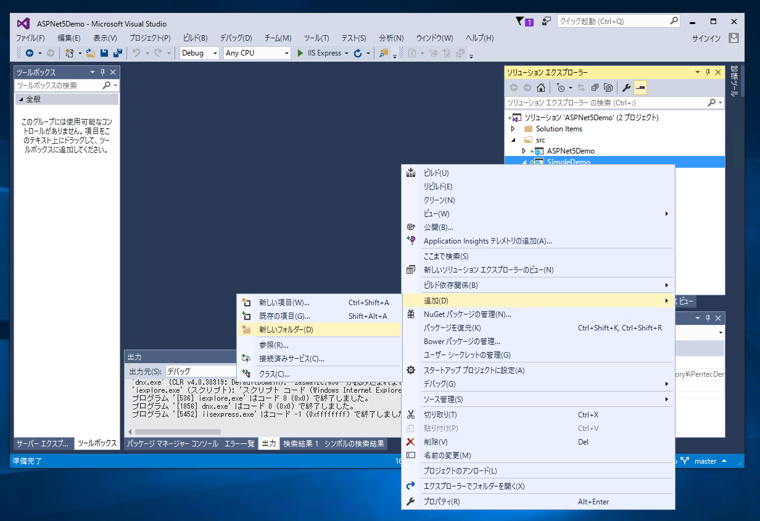Viewport: 760px width, 521px height.
Task: Click magnifier icon in Quick Launch box
Action: (674, 21)
